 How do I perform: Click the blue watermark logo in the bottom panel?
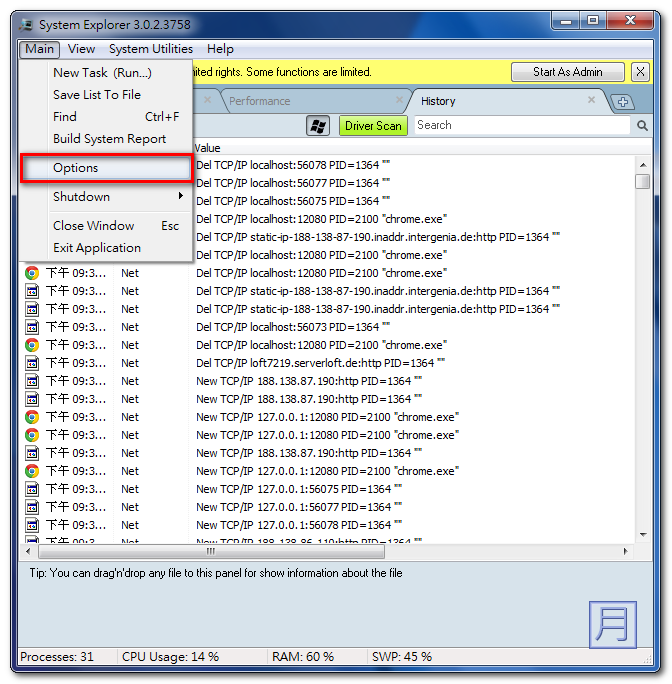613,624
